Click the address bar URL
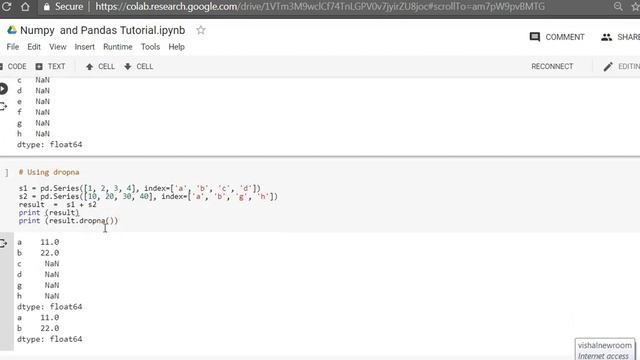This screenshot has width=640, height=360. point(320,7)
